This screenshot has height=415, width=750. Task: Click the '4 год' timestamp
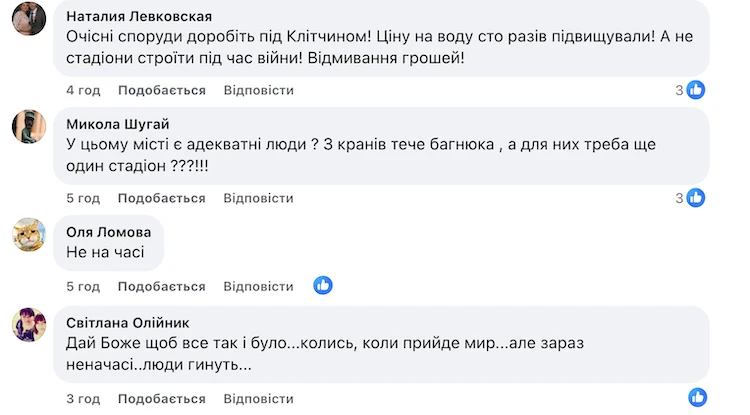click(x=83, y=90)
